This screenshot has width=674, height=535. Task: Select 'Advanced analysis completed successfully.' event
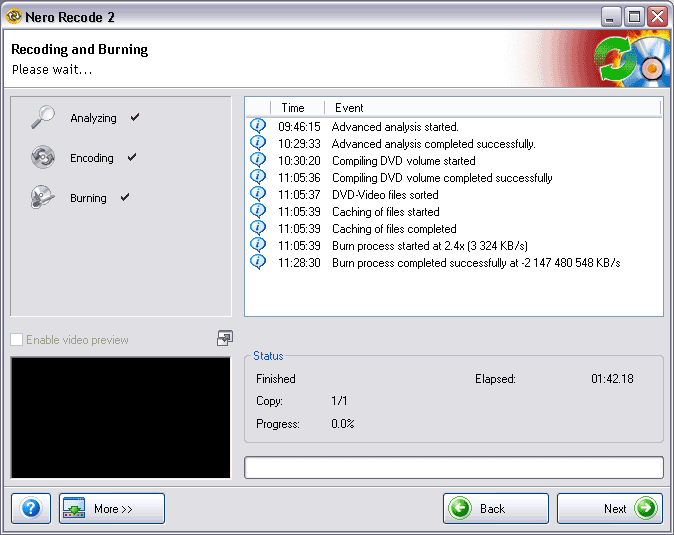click(434, 144)
